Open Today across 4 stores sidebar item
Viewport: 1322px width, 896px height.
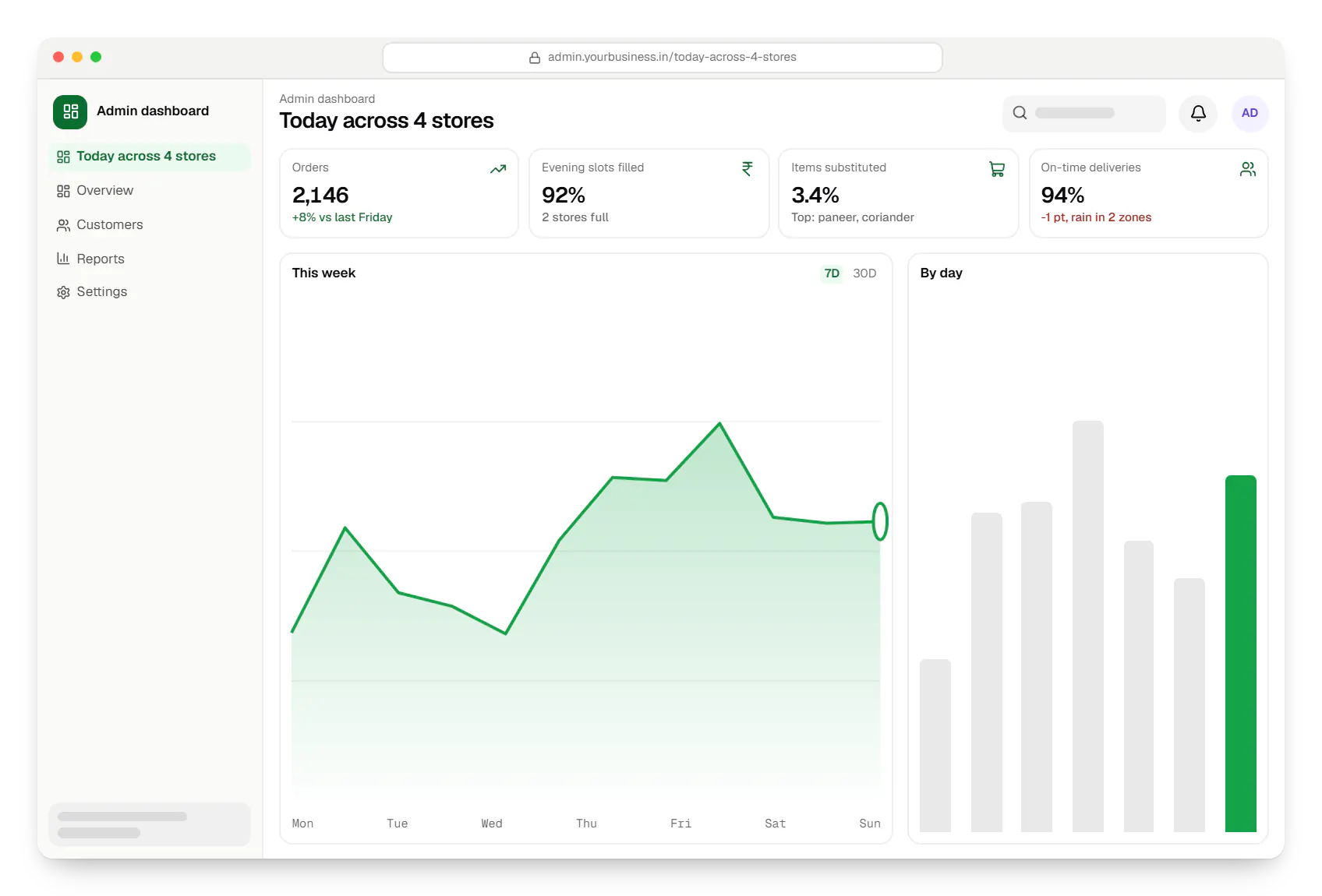[150, 157]
